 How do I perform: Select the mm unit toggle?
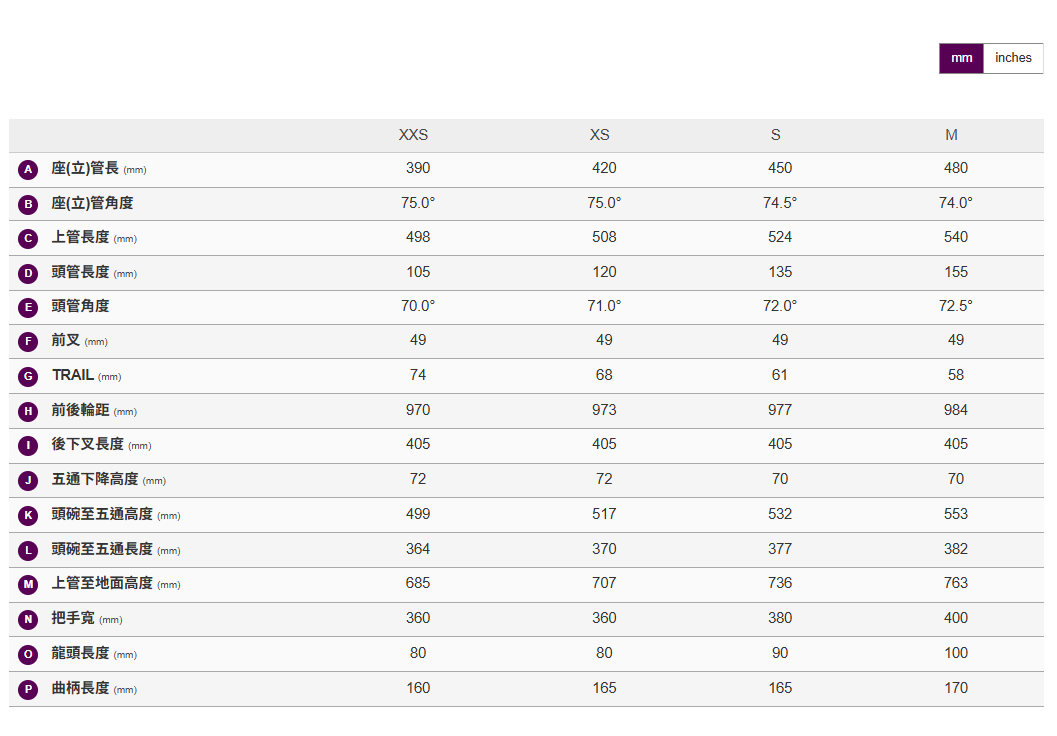961,58
